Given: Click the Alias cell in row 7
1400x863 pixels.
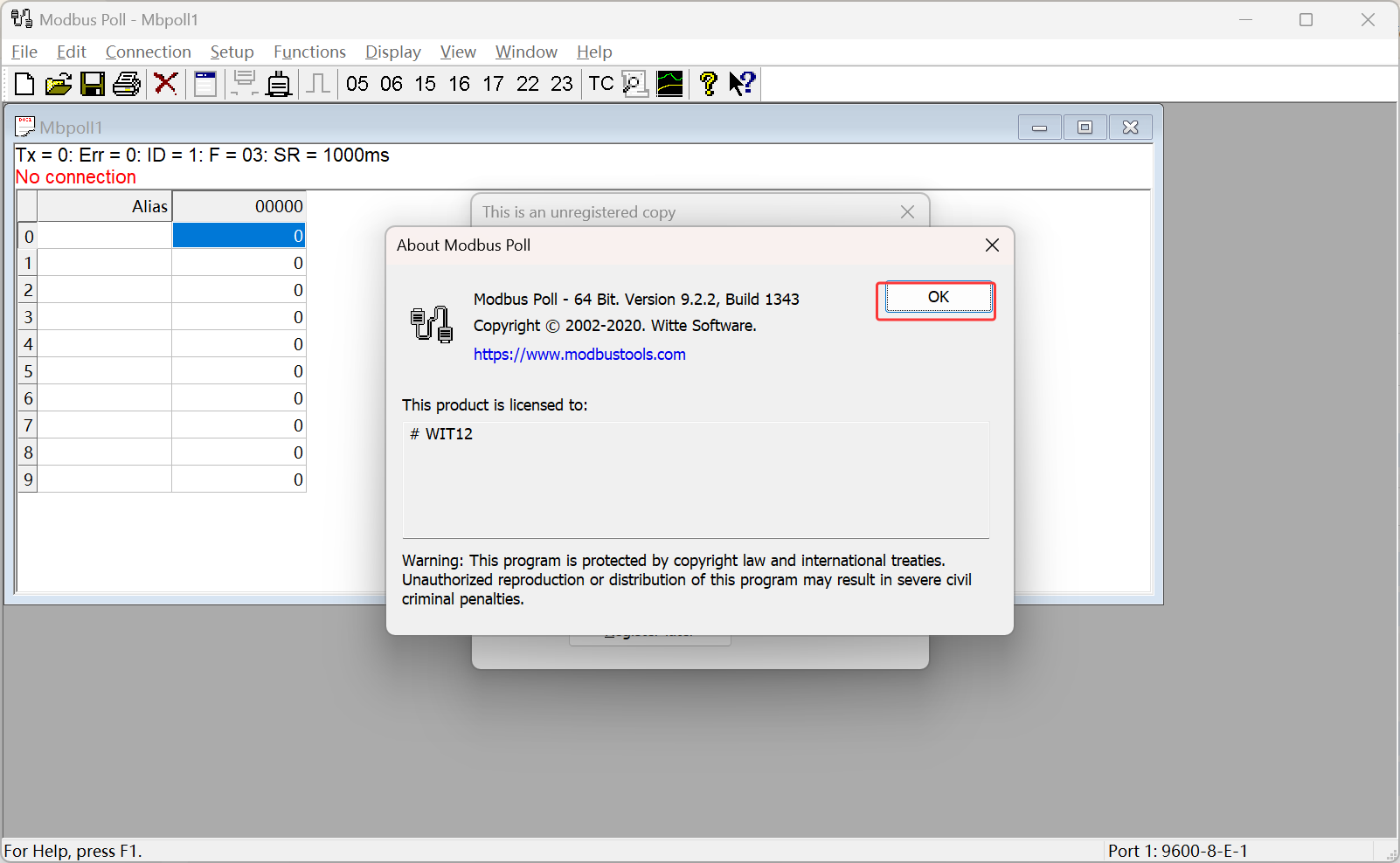Looking at the screenshot, I should [x=105, y=425].
